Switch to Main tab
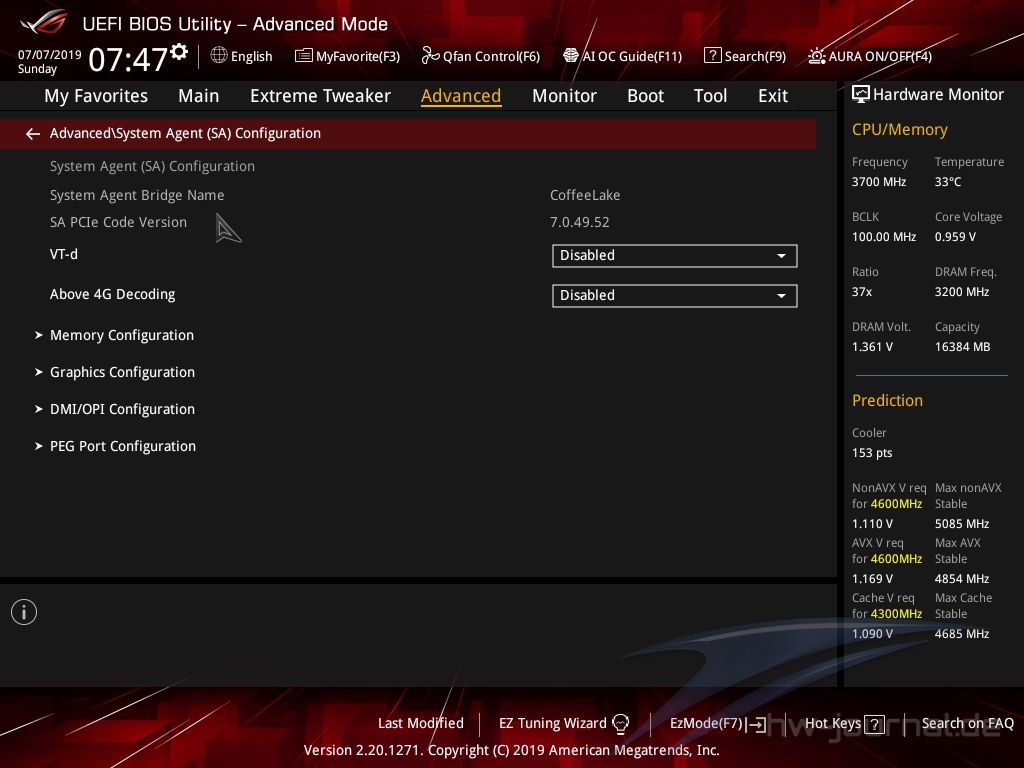Image resolution: width=1024 pixels, height=768 pixels. click(199, 96)
